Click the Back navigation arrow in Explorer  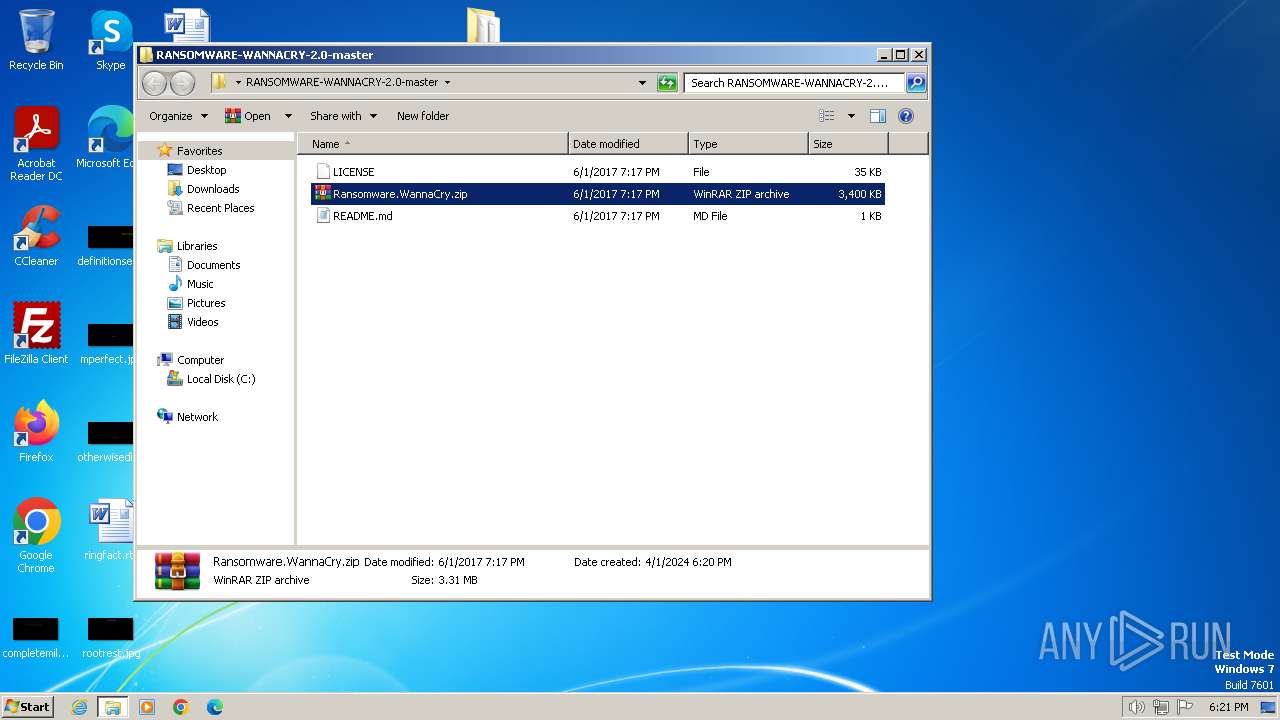point(154,83)
